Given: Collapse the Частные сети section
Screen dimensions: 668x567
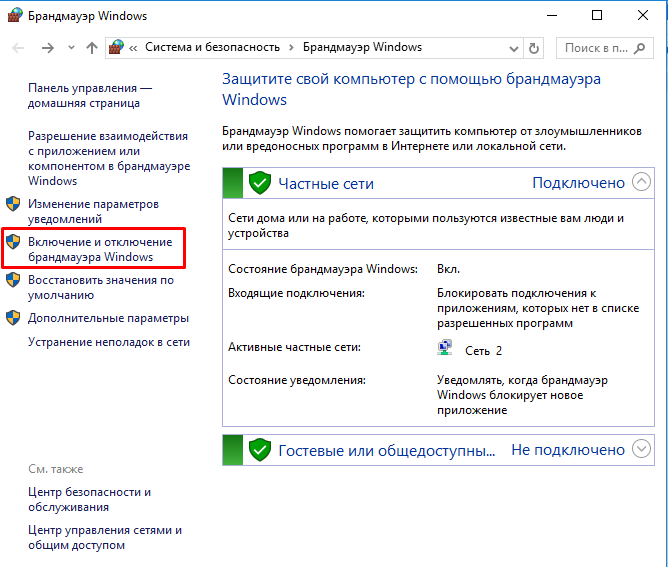Looking at the screenshot, I should point(641,183).
